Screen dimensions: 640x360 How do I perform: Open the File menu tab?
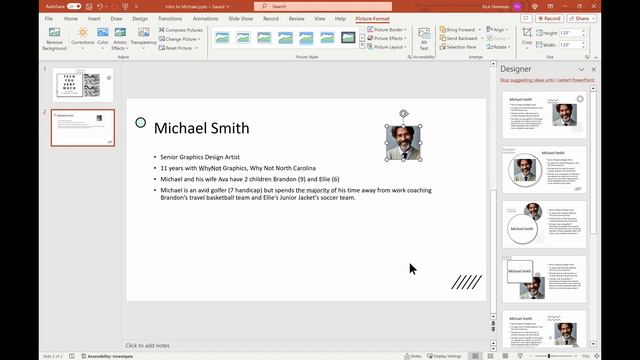[49, 19]
